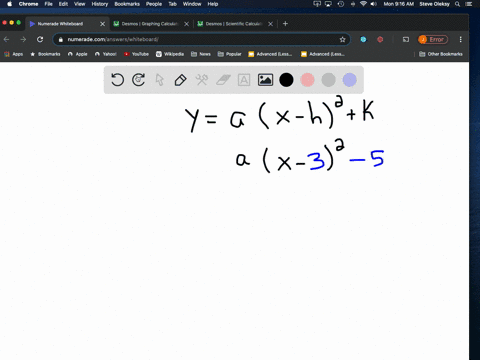Click the numerade.com address bar
The width and height of the screenshot is (480, 360).
[x=201, y=39]
